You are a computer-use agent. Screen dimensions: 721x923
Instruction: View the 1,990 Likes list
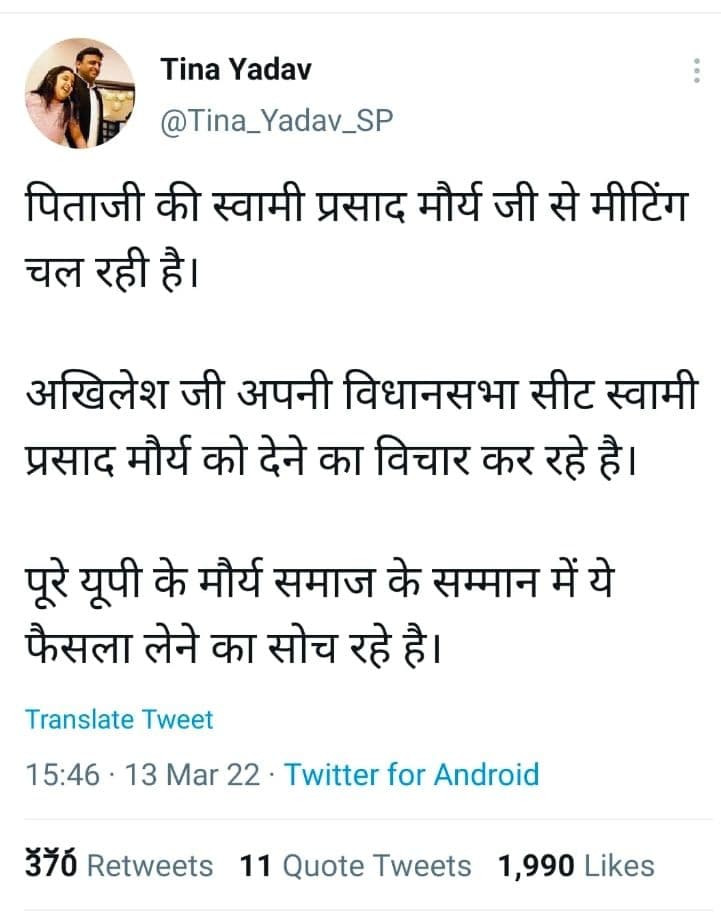(577, 865)
